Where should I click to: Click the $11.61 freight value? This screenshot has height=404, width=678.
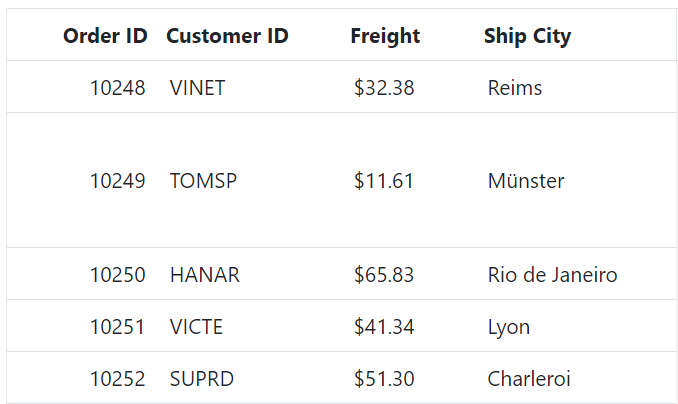click(x=384, y=181)
